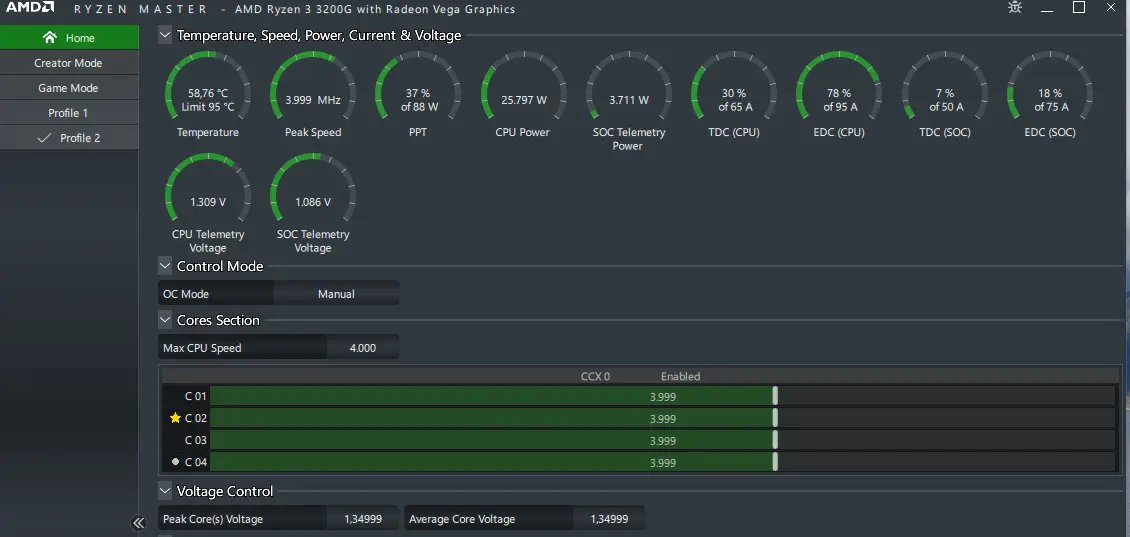Collapse the sidebar with the double-arrow icon

[138, 523]
